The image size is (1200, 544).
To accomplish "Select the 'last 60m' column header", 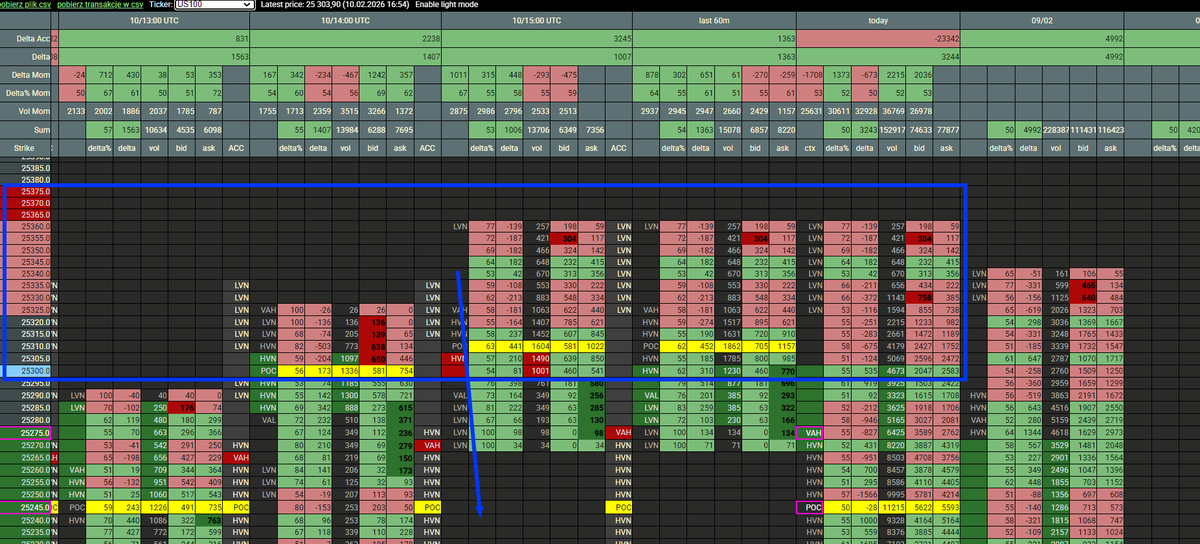I will click(714, 20).
